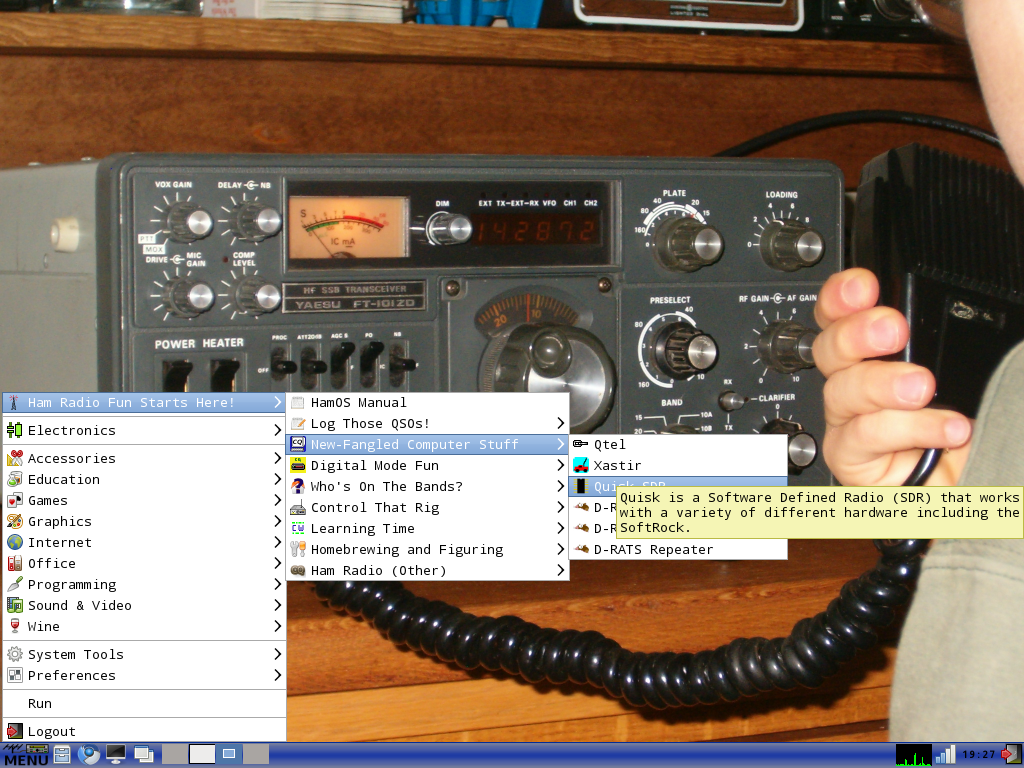Switch to the second white desktop in pager
Viewport: 1024px width, 768px height.
click(x=202, y=754)
